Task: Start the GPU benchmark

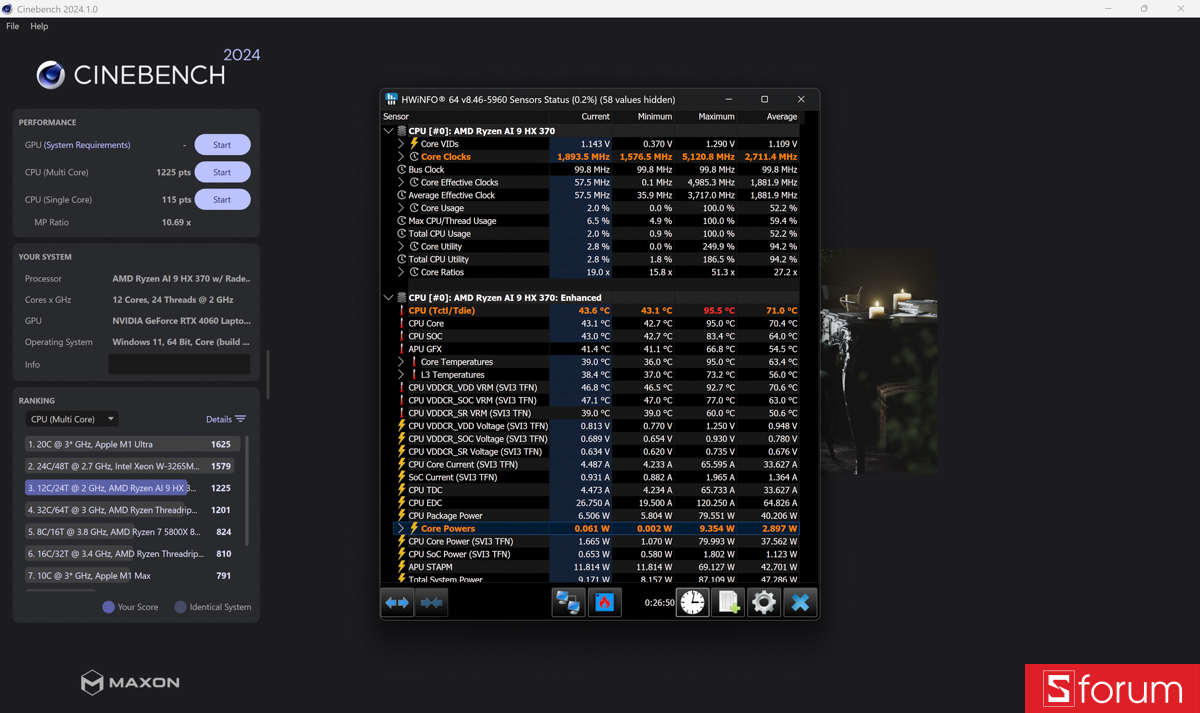Action: pos(222,145)
